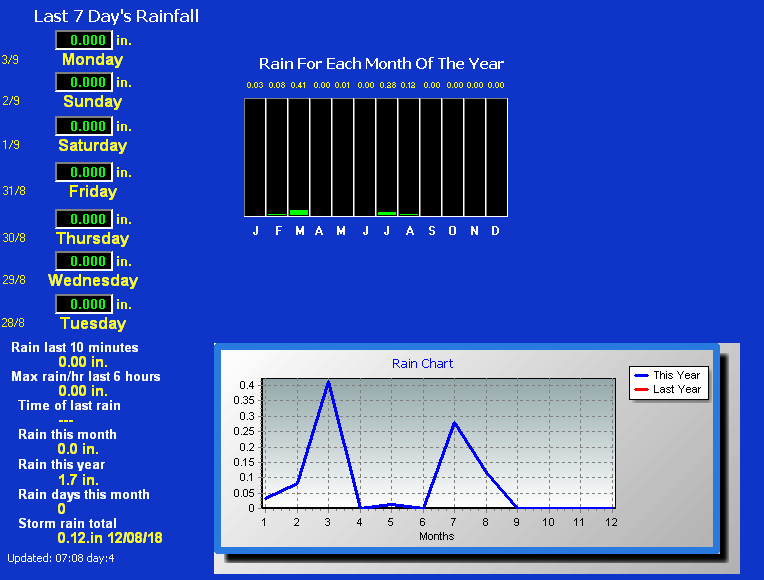
Task: Click the Wednesday rainfall value box
Action: (x=83, y=261)
